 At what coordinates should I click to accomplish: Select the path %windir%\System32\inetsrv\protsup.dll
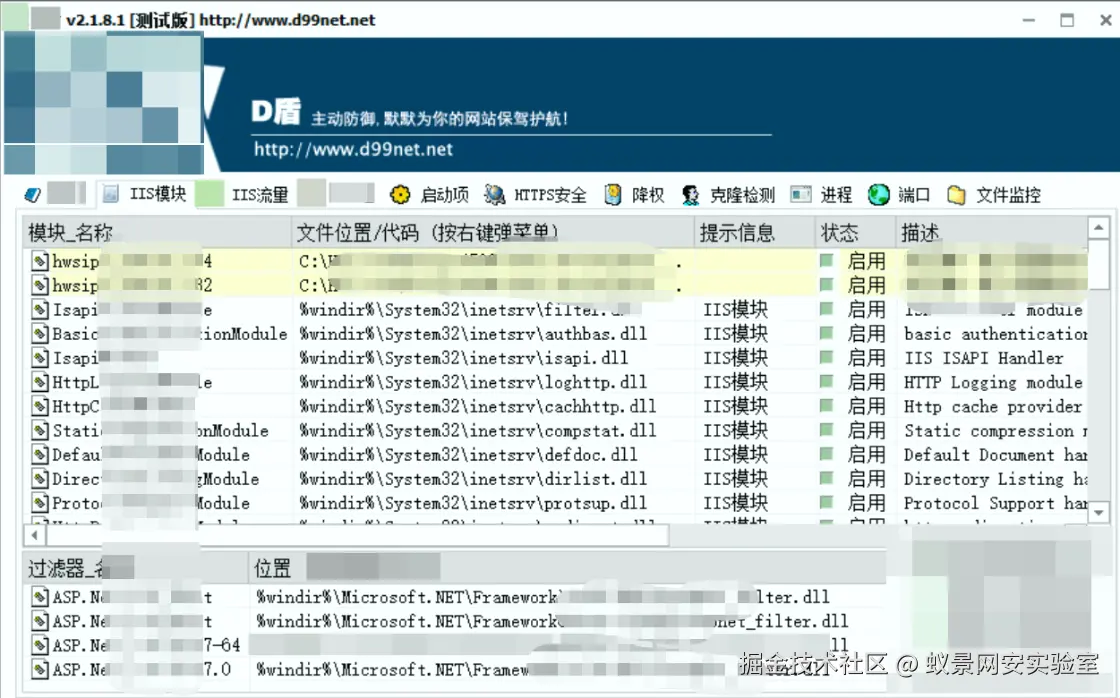(x=473, y=503)
